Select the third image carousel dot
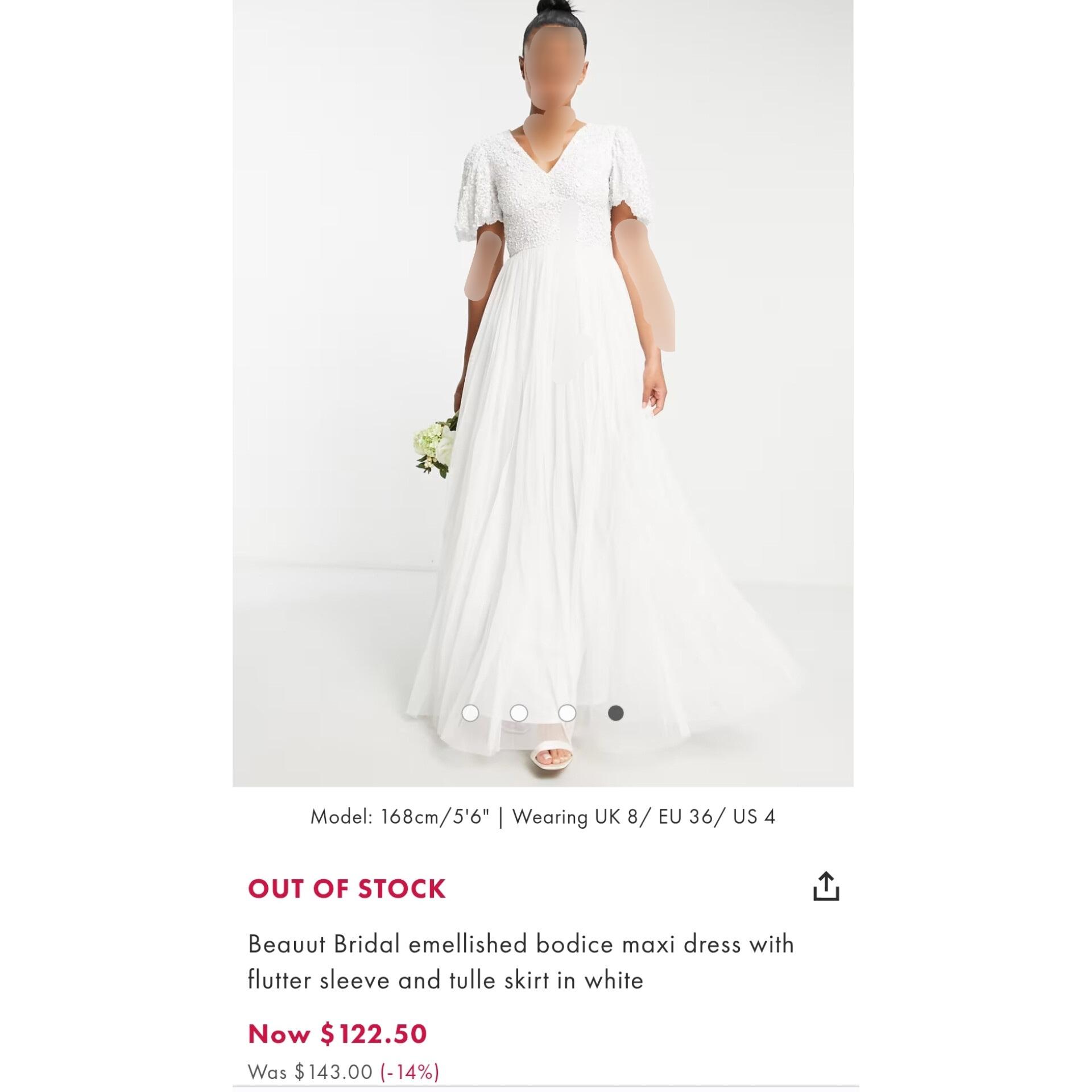 567,713
